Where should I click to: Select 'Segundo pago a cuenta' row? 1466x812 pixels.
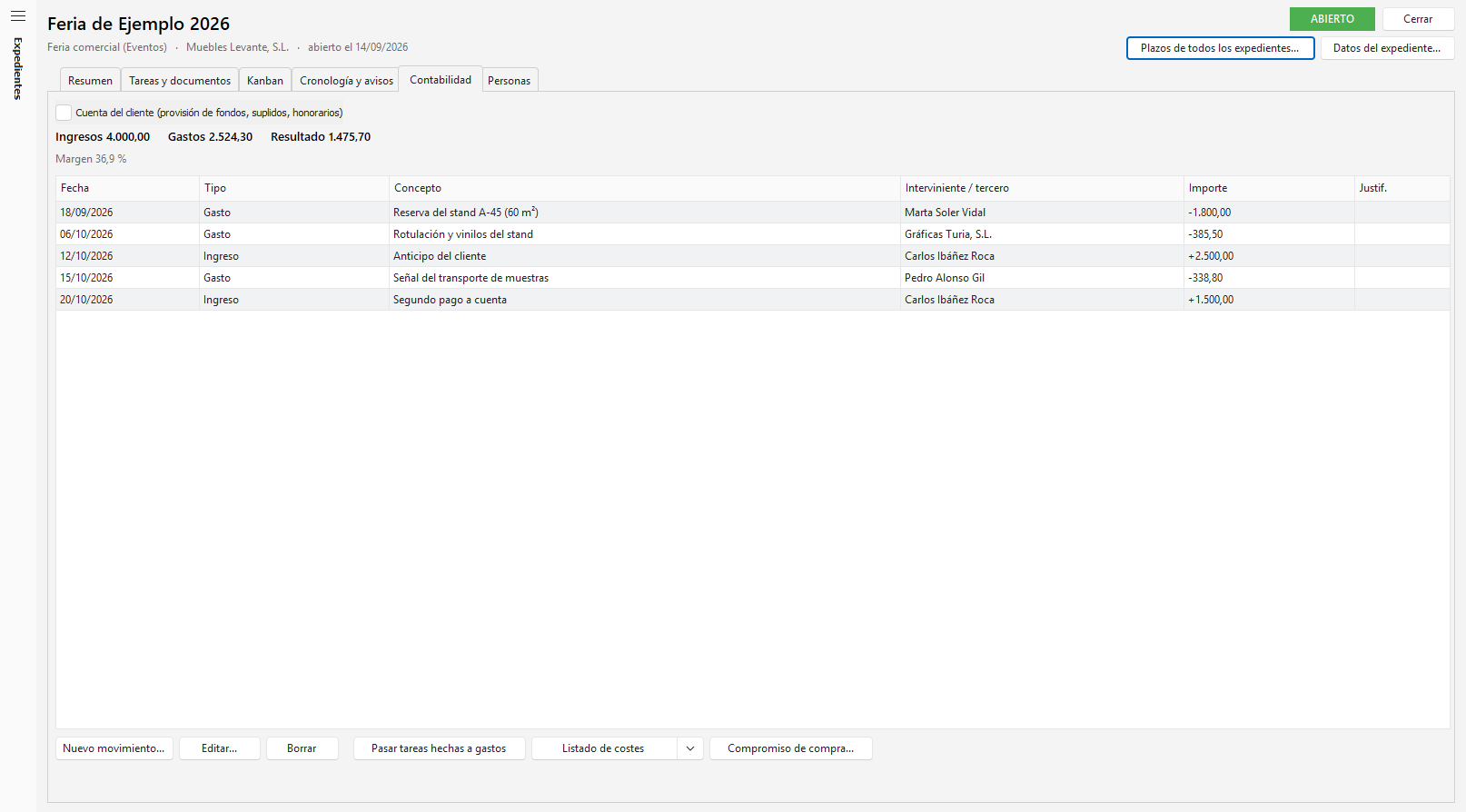(x=753, y=300)
